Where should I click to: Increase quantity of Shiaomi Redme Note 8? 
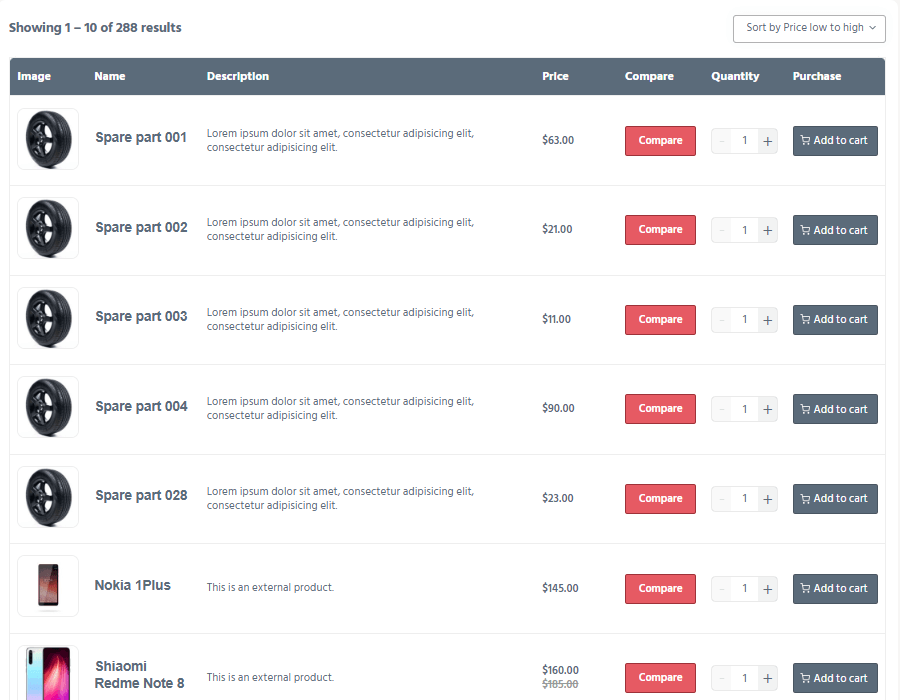(767, 678)
